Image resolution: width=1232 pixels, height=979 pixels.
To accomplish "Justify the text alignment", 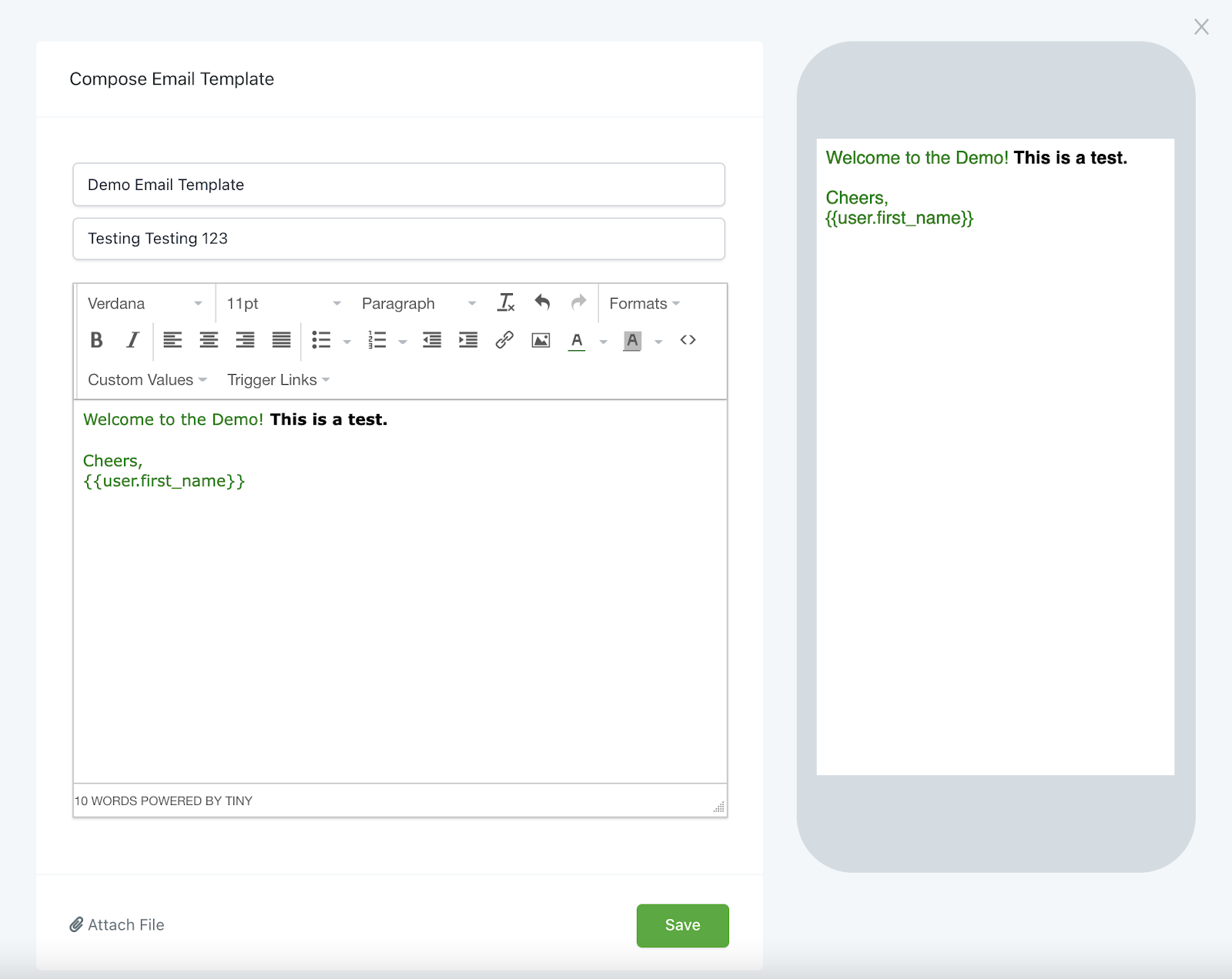I will point(281,340).
